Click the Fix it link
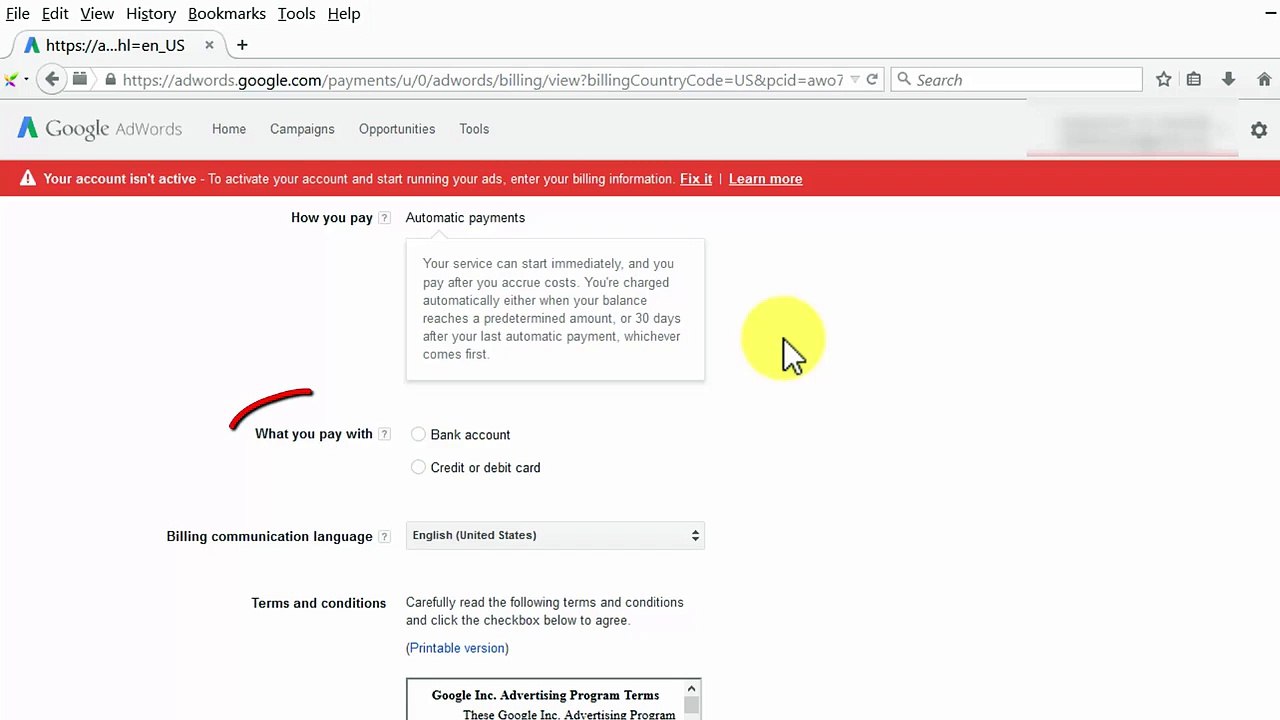Screen dimensions: 1280x720 [x=696, y=179]
